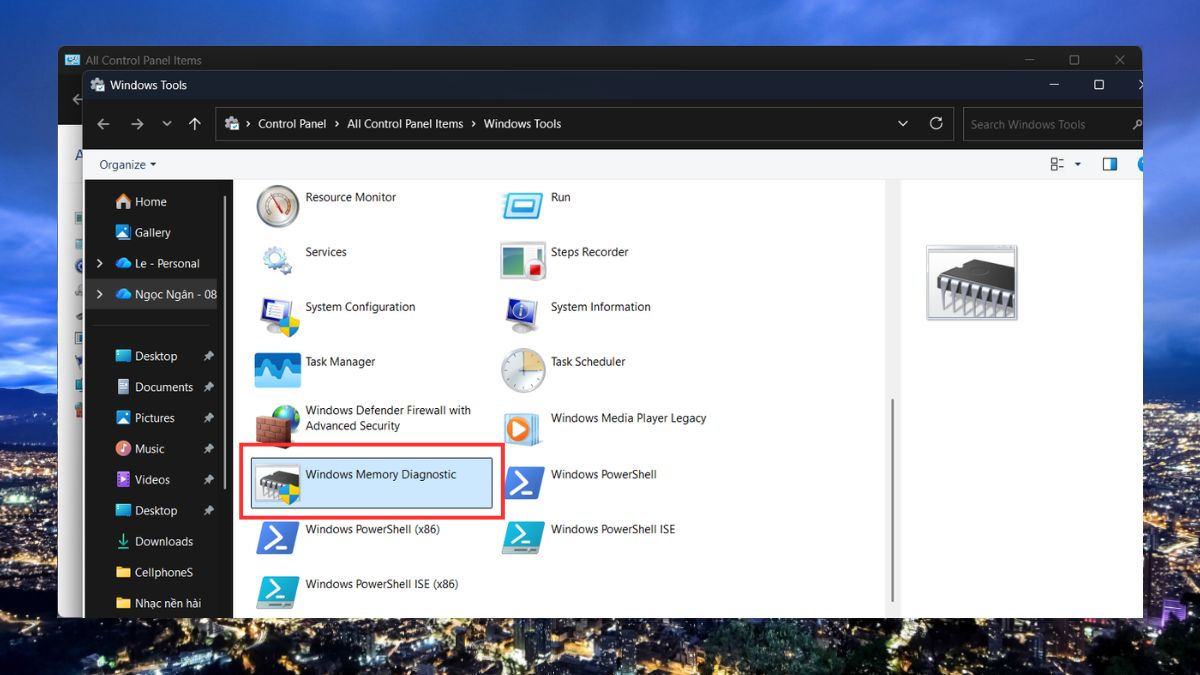
Task: Open the Resource Monitor icon
Action: pyautogui.click(x=277, y=207)
